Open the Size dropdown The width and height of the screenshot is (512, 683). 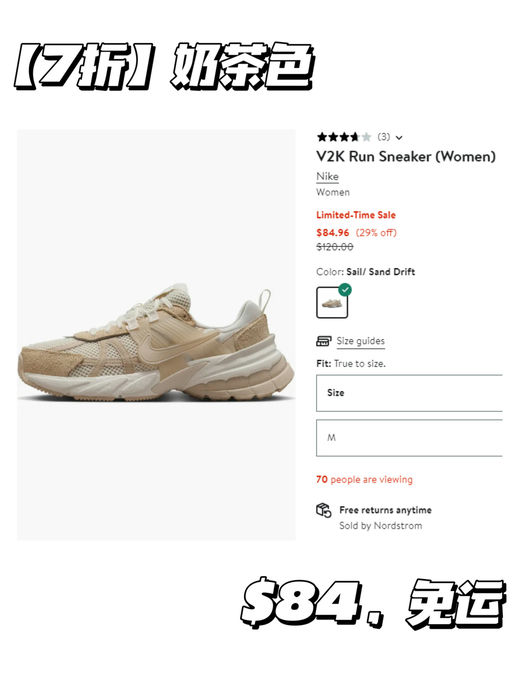click(409, 393)
